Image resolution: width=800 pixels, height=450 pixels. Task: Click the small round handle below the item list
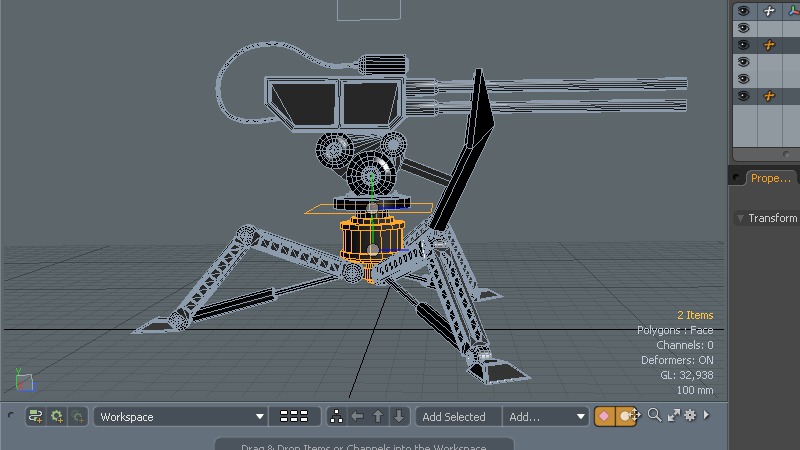786,154
